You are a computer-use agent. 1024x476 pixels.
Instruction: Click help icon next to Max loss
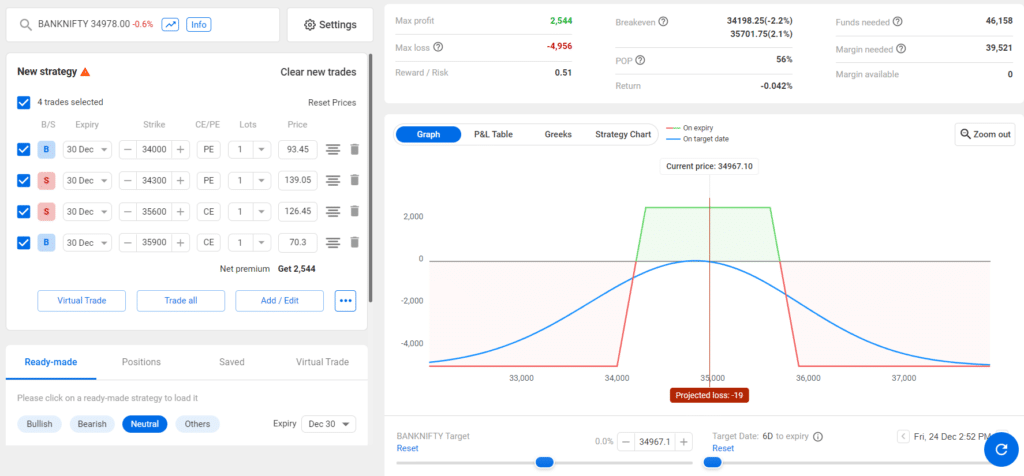click(438, 46)
